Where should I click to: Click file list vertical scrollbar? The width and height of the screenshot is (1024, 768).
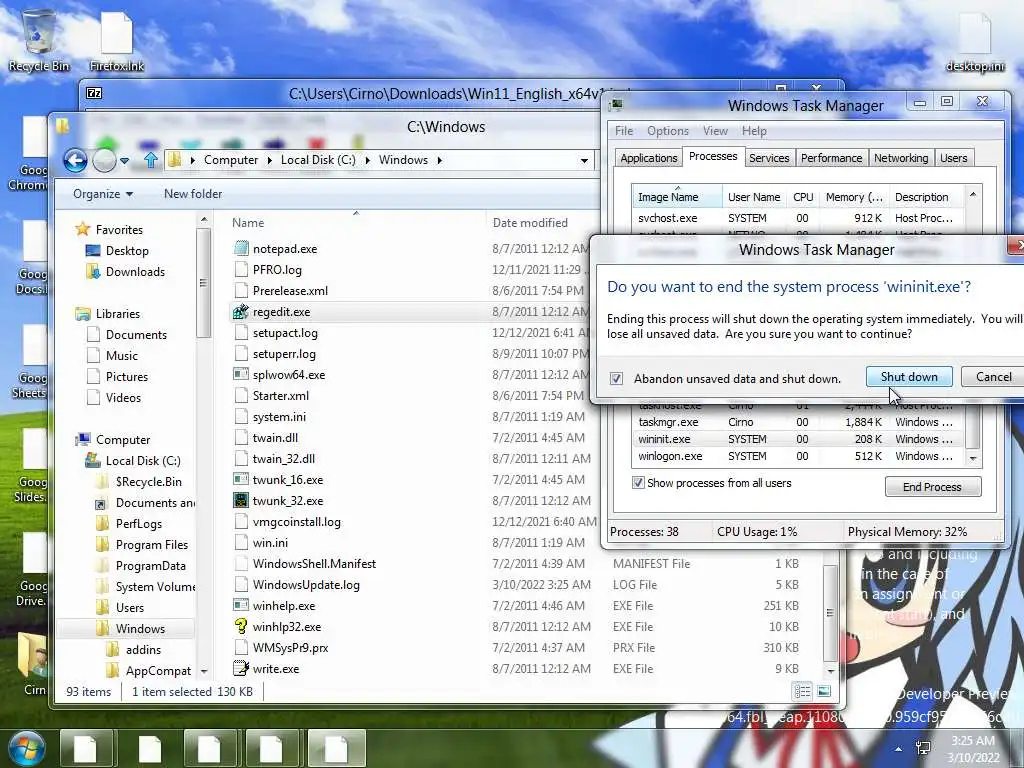[x=830, y=613]
